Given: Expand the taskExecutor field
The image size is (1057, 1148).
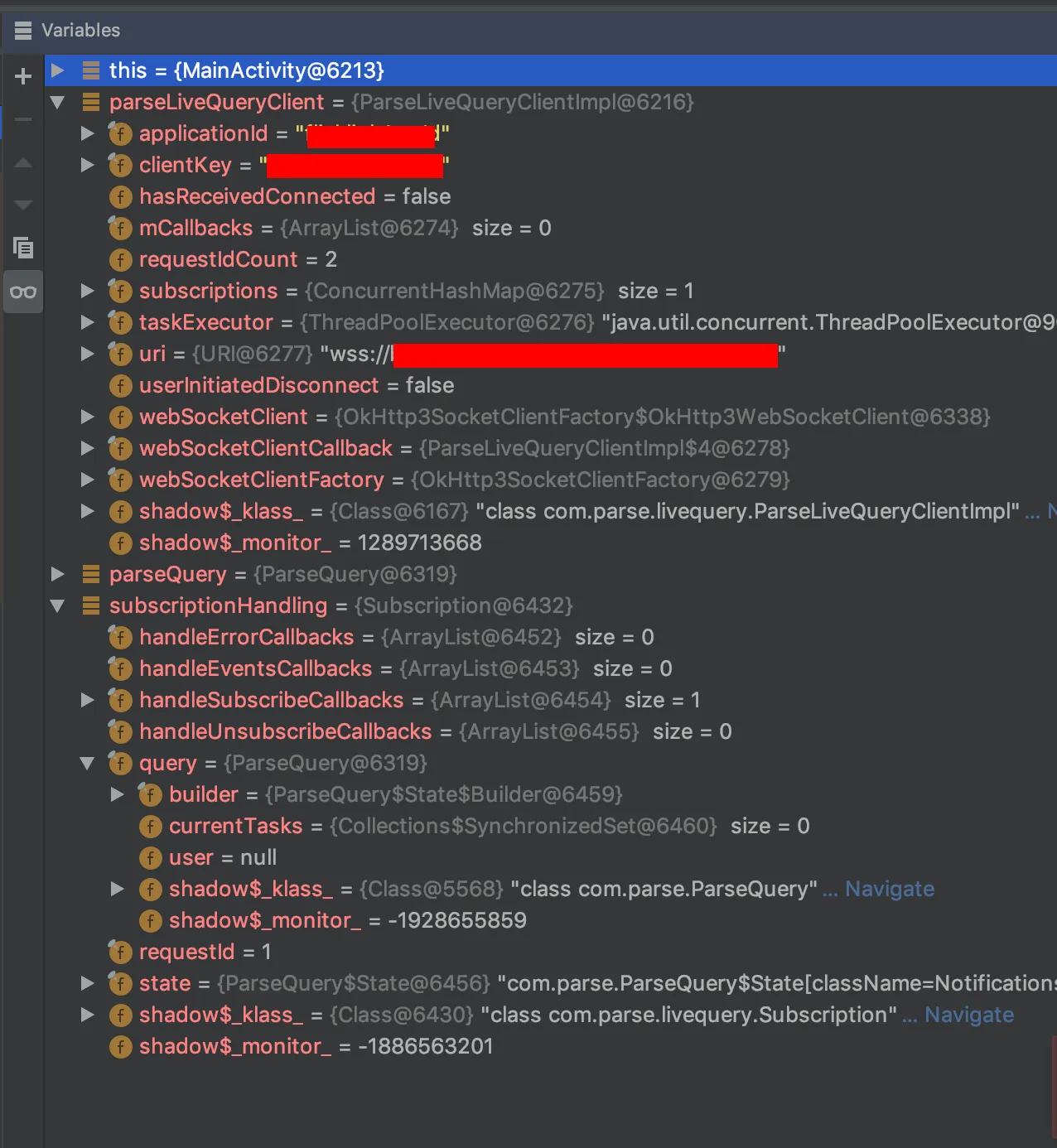Looking at the screenshot, I should (87, 322).
